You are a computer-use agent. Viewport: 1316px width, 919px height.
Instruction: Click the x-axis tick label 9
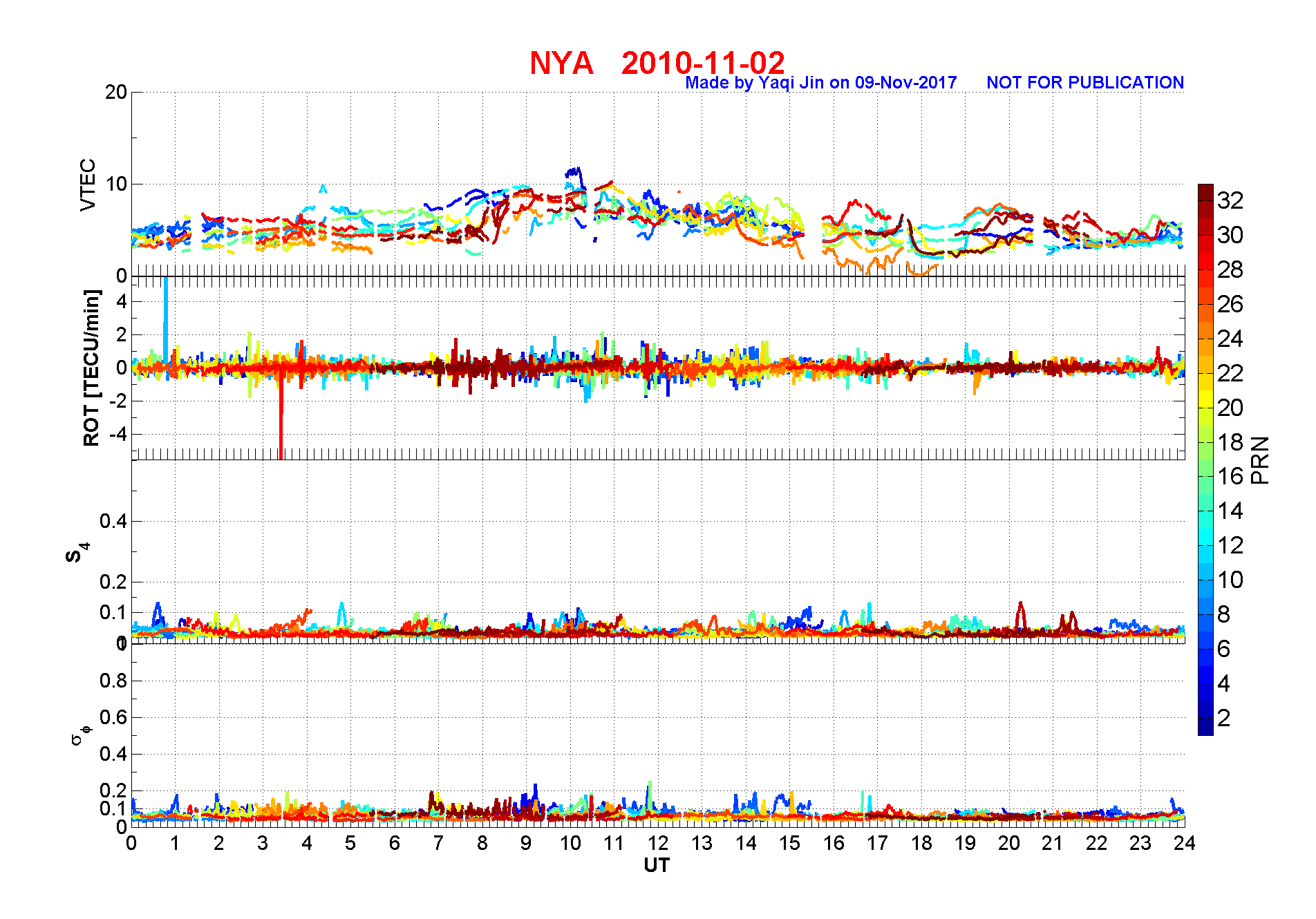(x=526, y=843)
